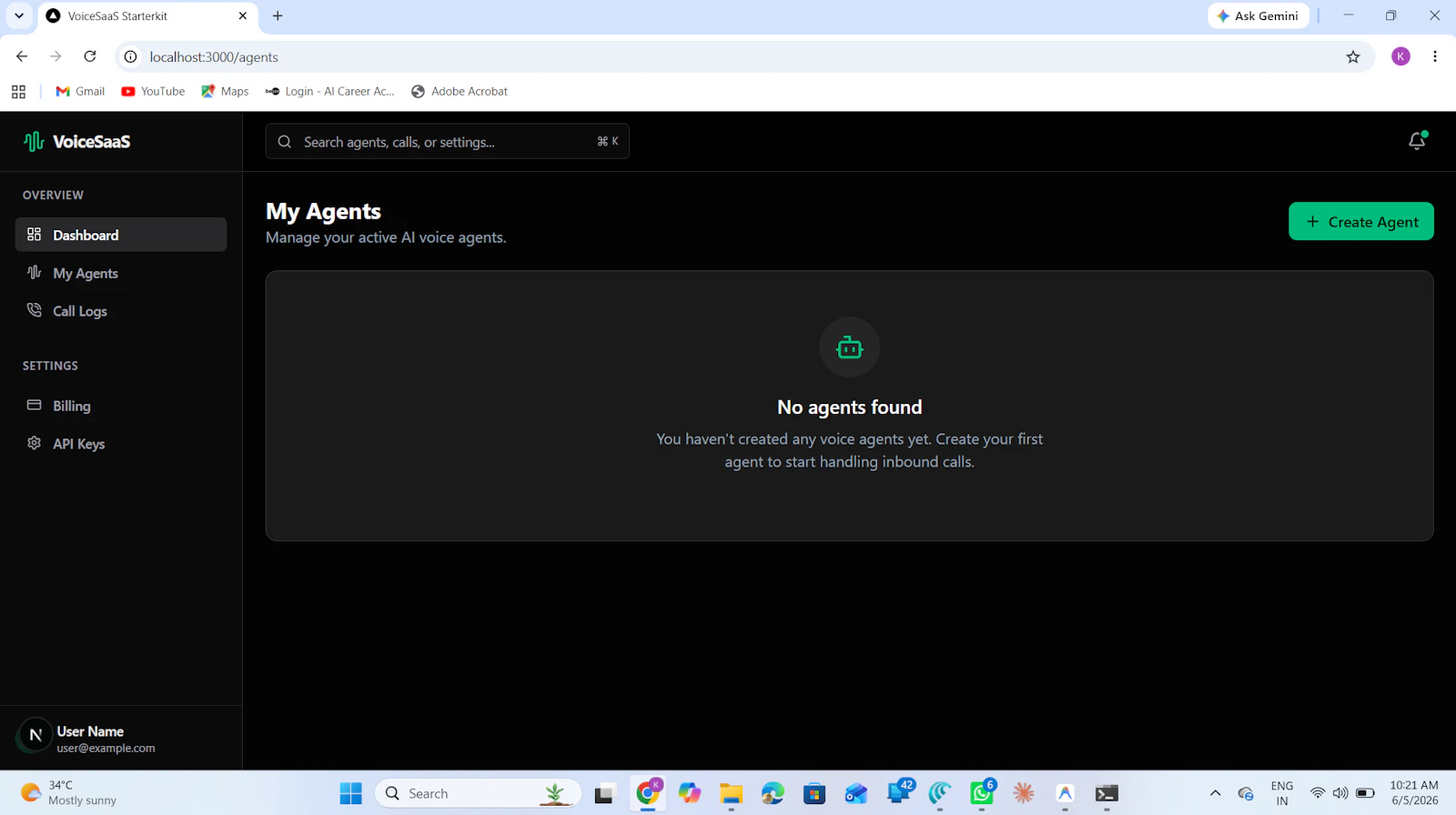Click the Create Agent button

click(x=1360, y=221)
